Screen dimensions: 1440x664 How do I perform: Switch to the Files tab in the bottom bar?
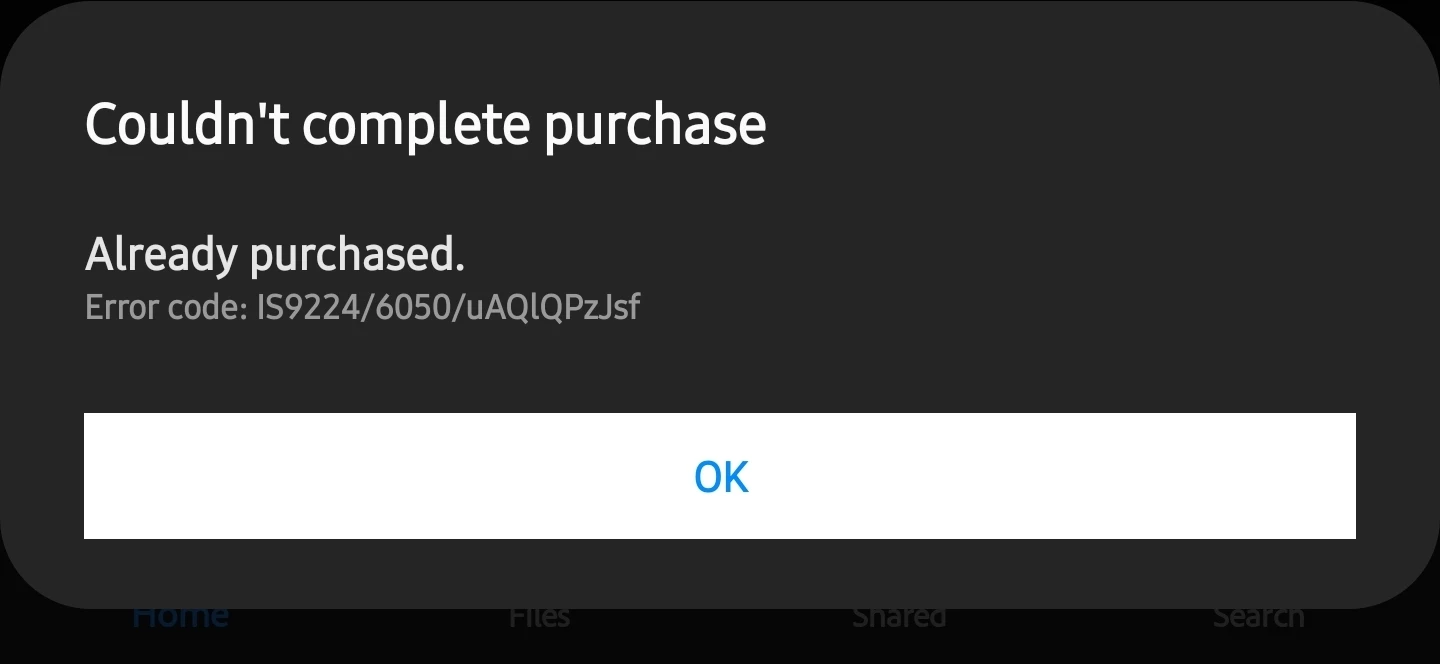coord(540,617)
